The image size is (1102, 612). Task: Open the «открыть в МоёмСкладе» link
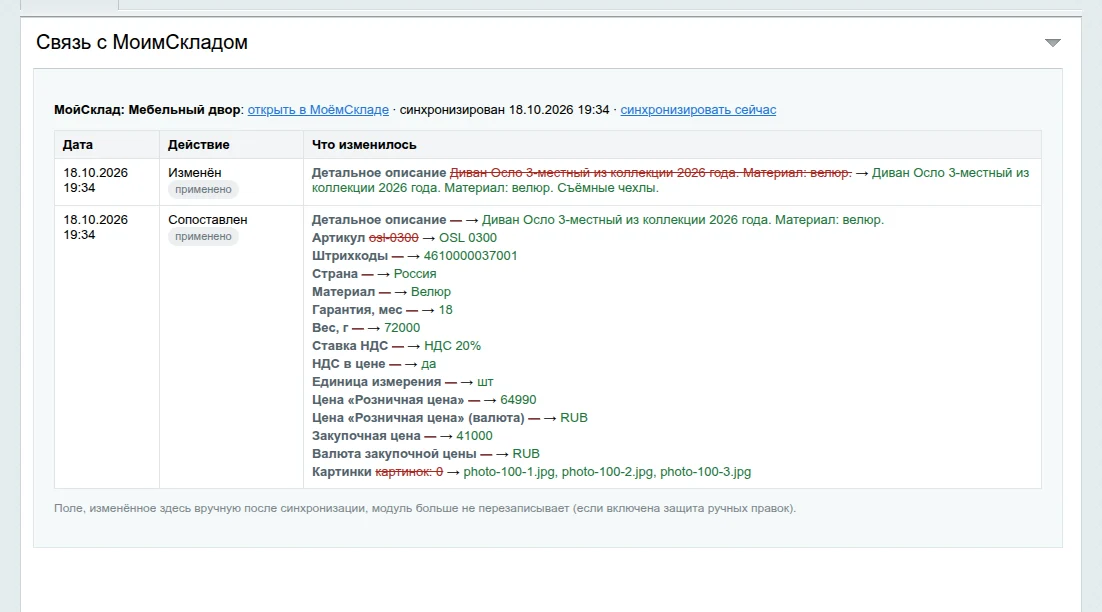pos(318,110)
